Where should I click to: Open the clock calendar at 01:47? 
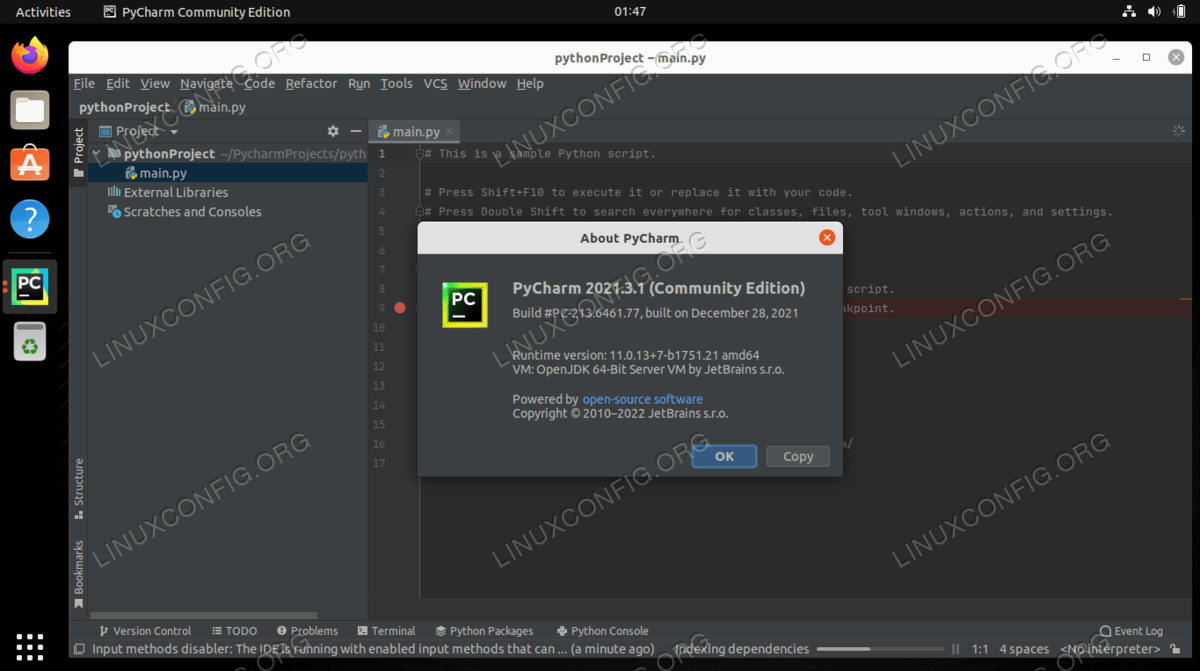pos(630,12)
